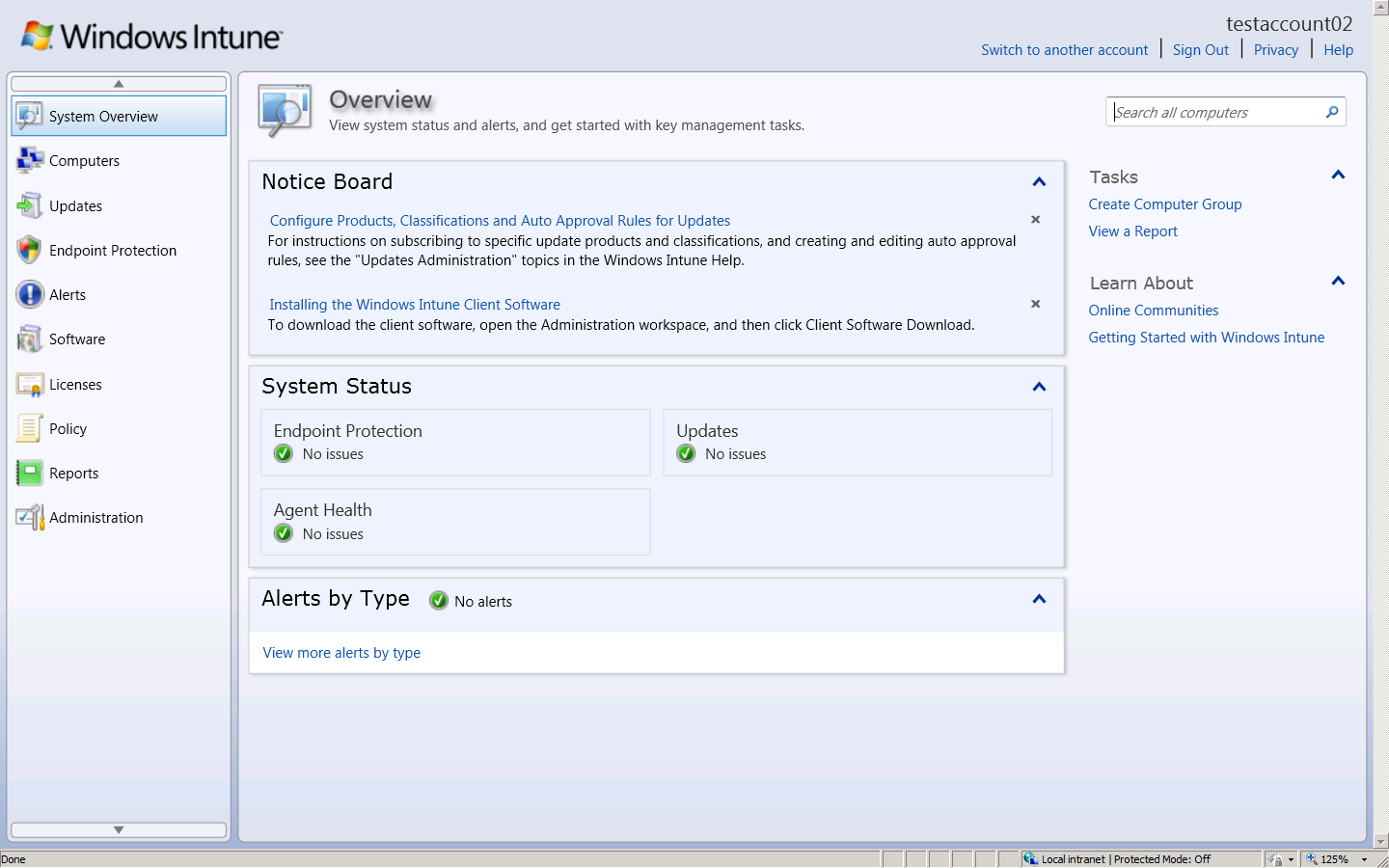This screenshot has height=868, width=1389.
Task: Click Switch to another account link
Action: click(1064, 50)
